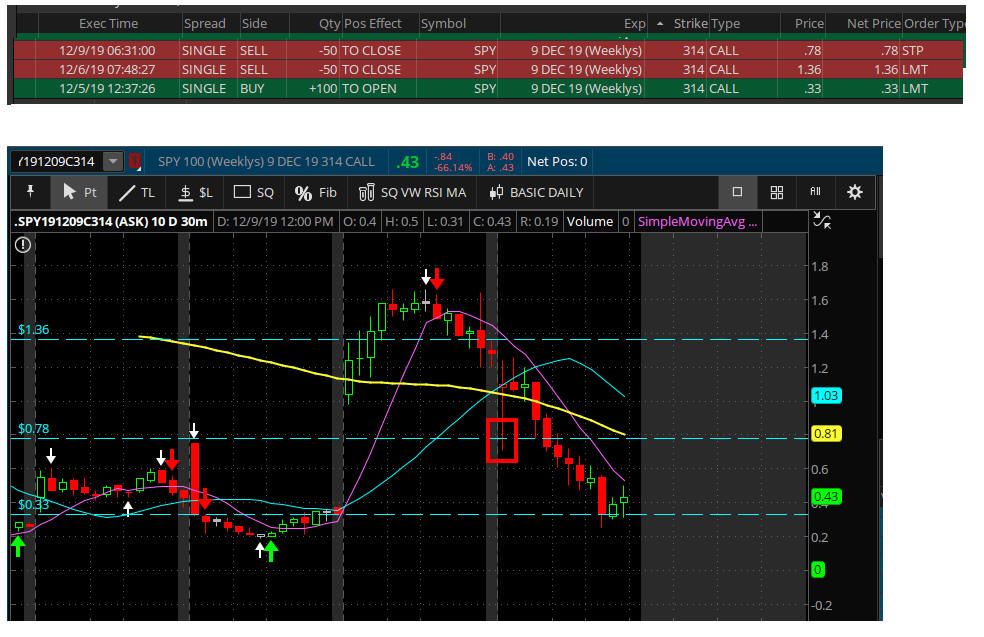Click the $0.78 price level label
Screen dimensions: 984x637
coord(33,429)
